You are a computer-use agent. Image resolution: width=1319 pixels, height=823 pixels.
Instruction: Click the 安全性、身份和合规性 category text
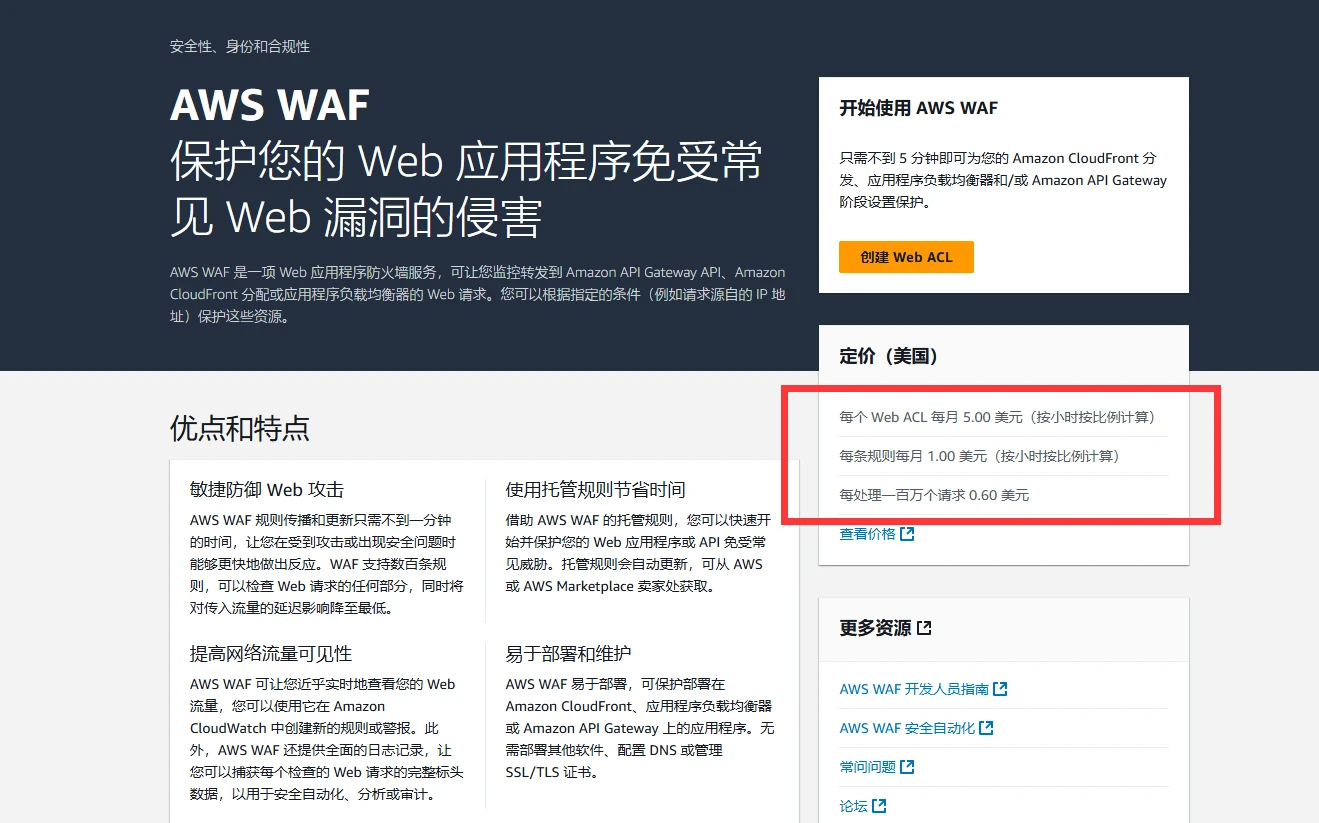pyautogui.click(x=240, y=47)
